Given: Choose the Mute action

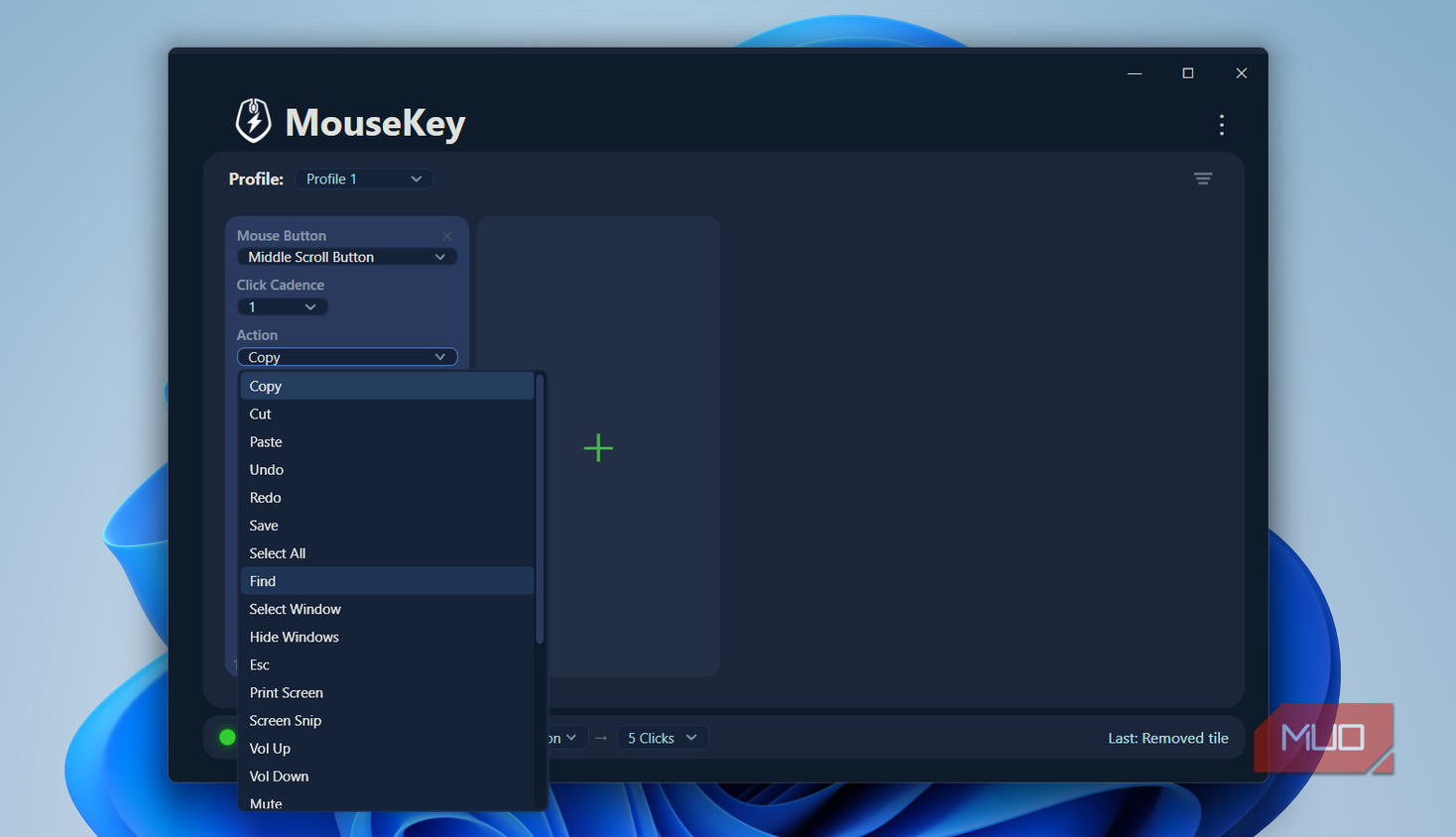Looking at the screenshot, I should point(387,801).
